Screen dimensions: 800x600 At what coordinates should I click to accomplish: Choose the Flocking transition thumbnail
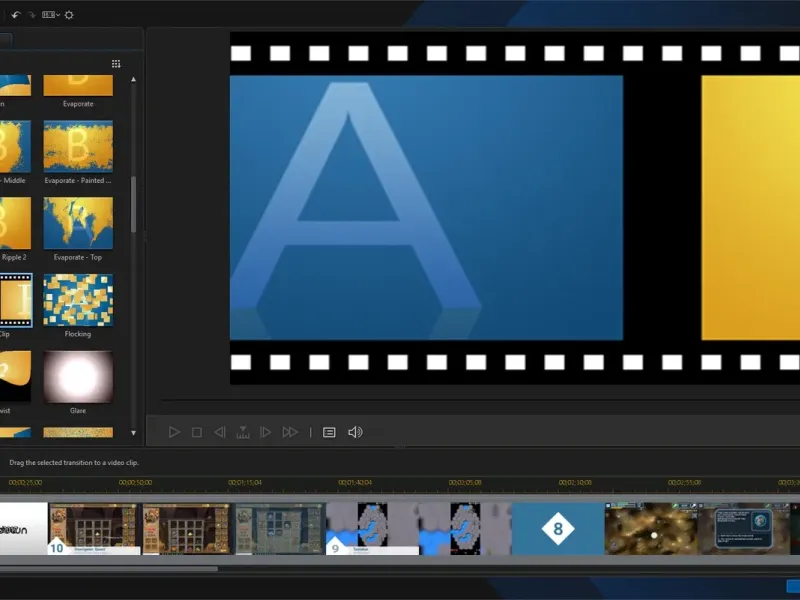78,300
